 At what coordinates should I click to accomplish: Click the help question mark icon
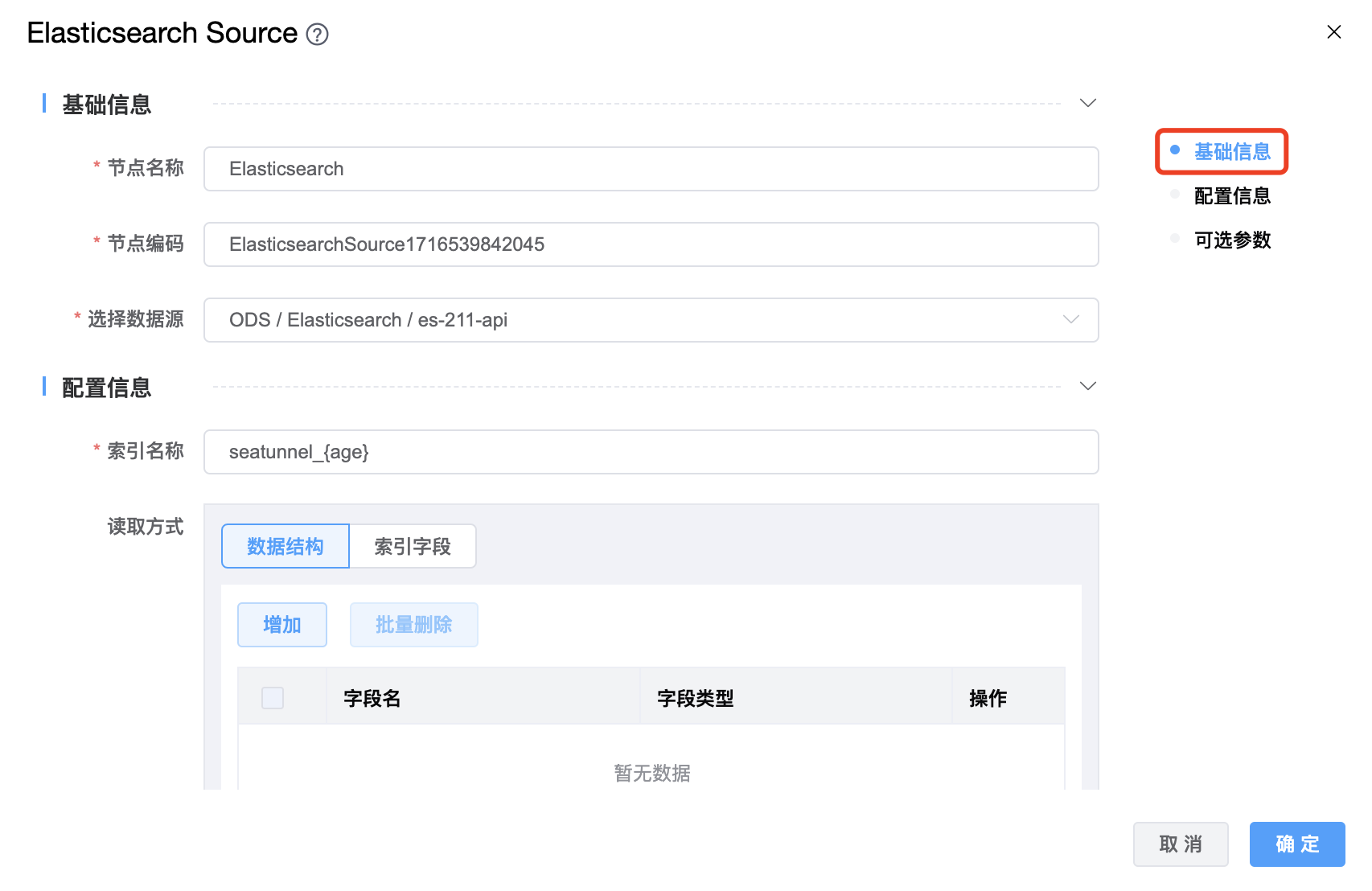[318, 35]
